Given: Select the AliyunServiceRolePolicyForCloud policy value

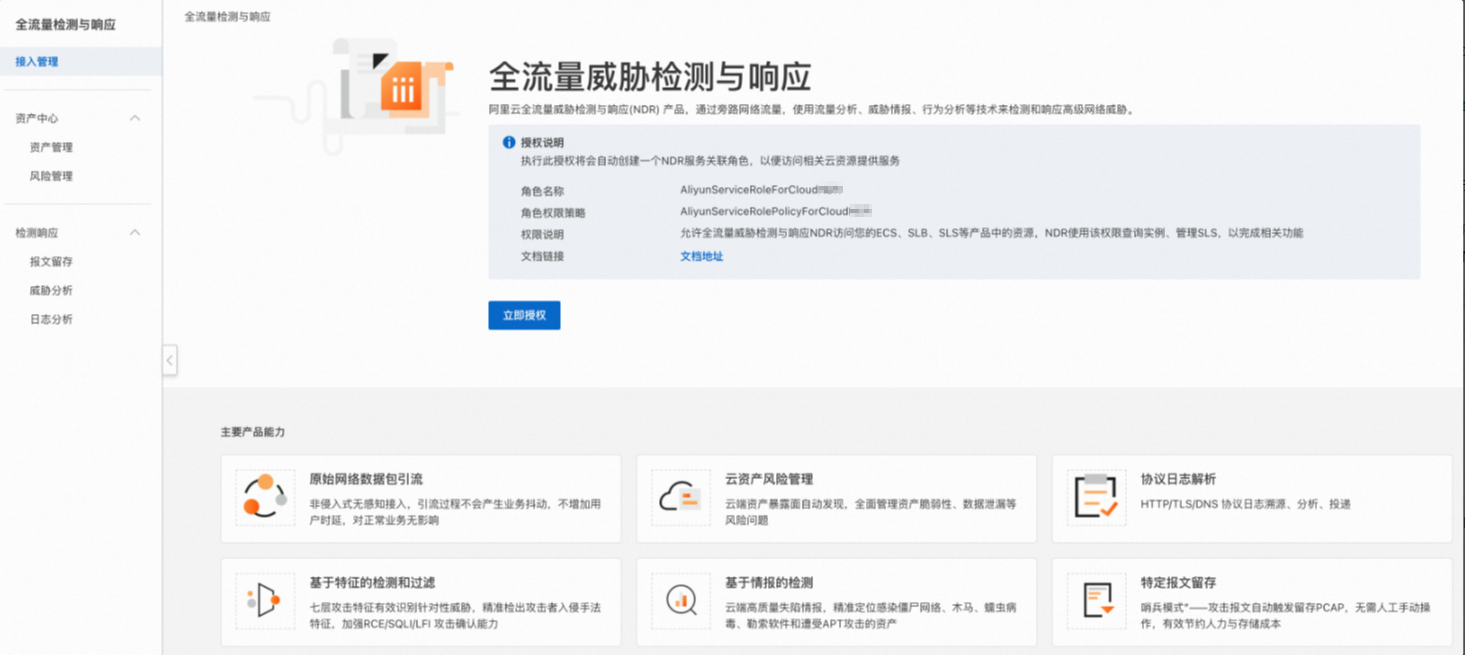Looking at the screenshot, I should point(776,211).
